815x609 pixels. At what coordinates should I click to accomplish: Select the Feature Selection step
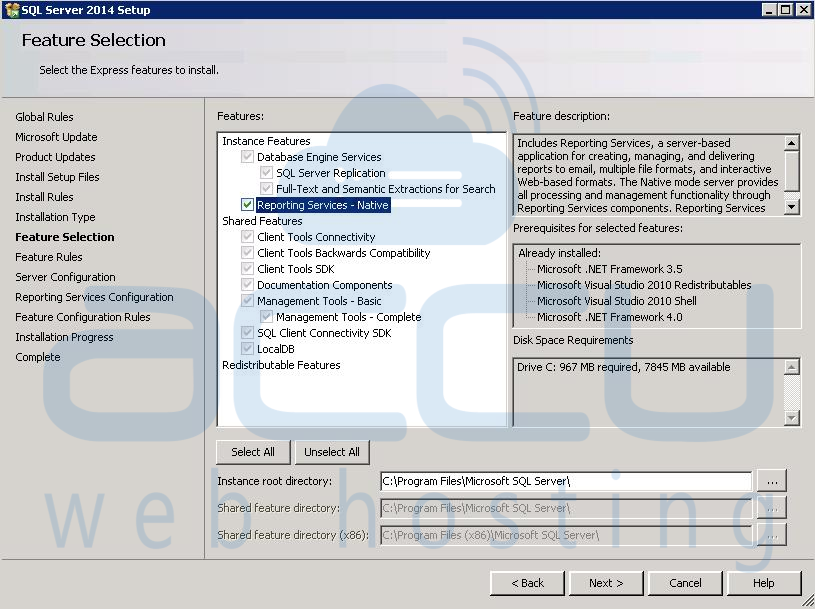(x=64, y=237)
